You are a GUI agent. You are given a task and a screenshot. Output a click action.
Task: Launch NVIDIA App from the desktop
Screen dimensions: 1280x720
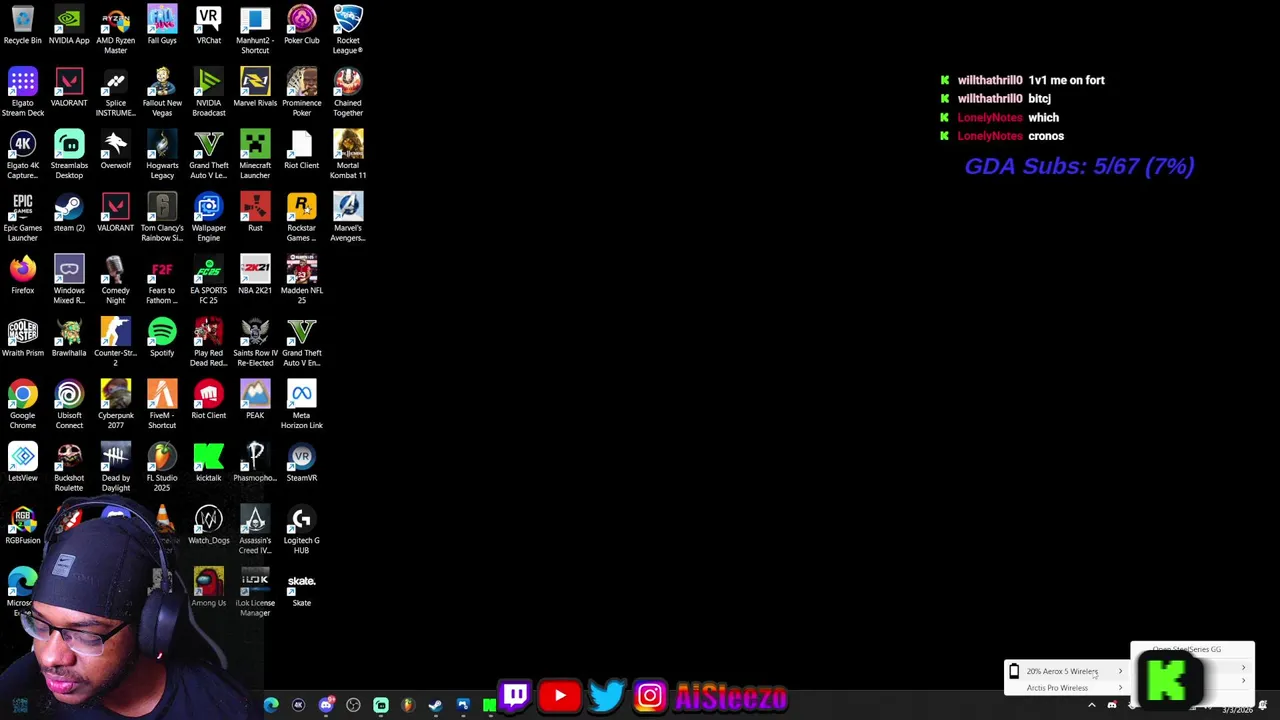click(x=69, y=26)
